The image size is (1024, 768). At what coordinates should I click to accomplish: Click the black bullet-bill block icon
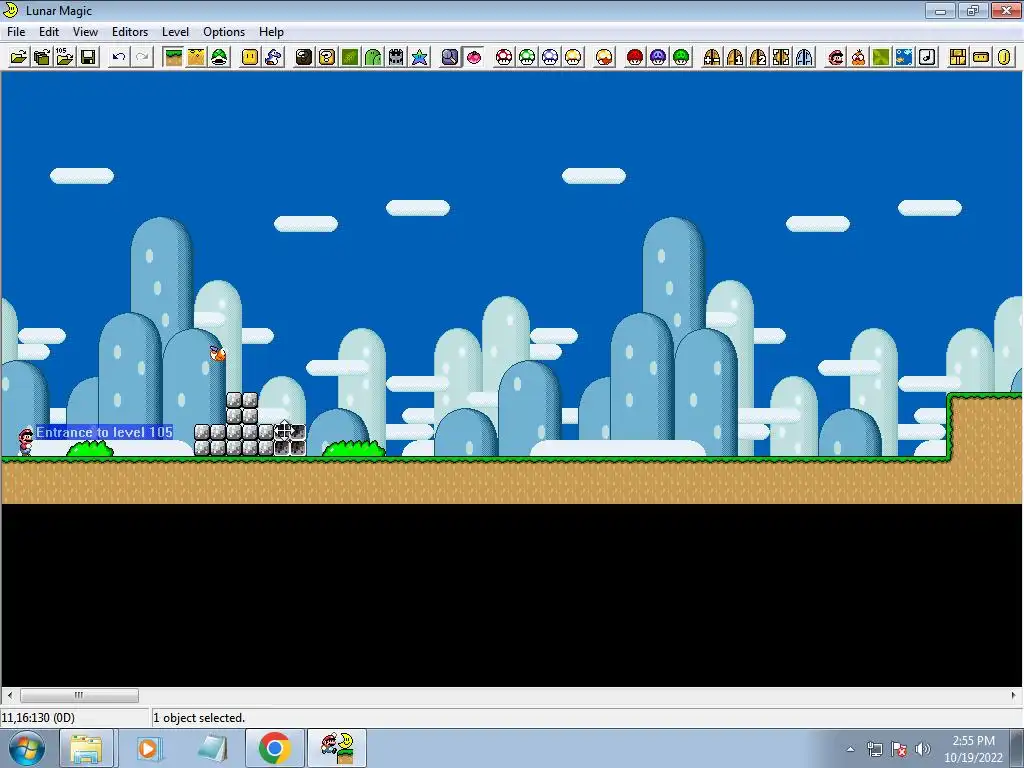(x=304, y=57)
